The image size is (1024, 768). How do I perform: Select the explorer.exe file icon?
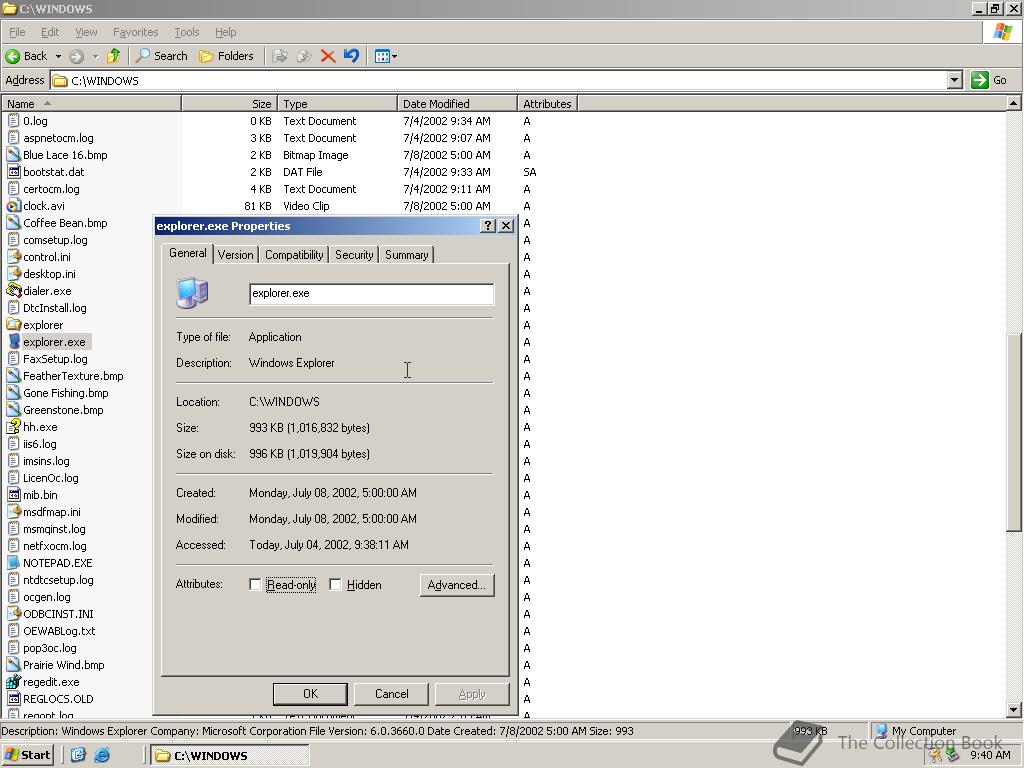[14, 342]
